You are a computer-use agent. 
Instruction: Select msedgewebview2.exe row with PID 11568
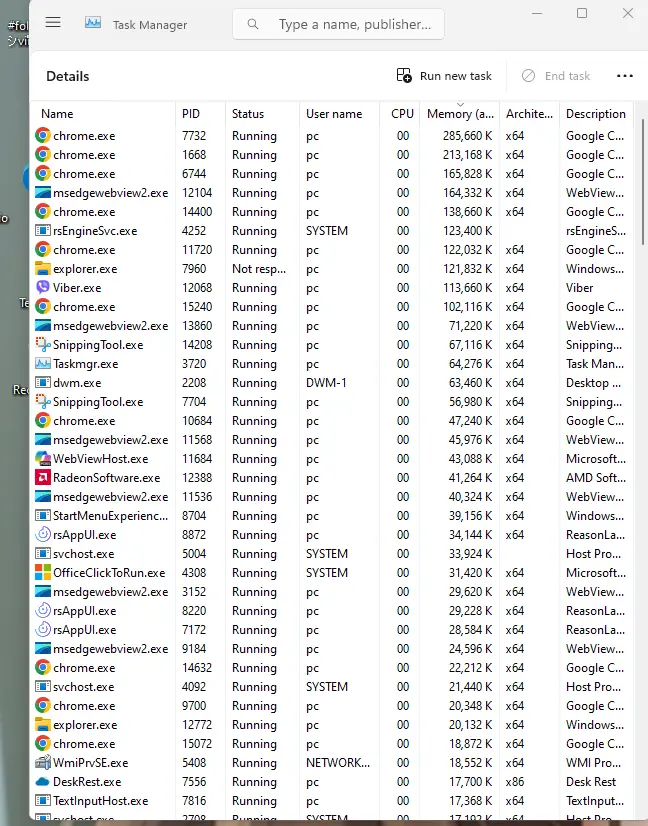(332, 440)
